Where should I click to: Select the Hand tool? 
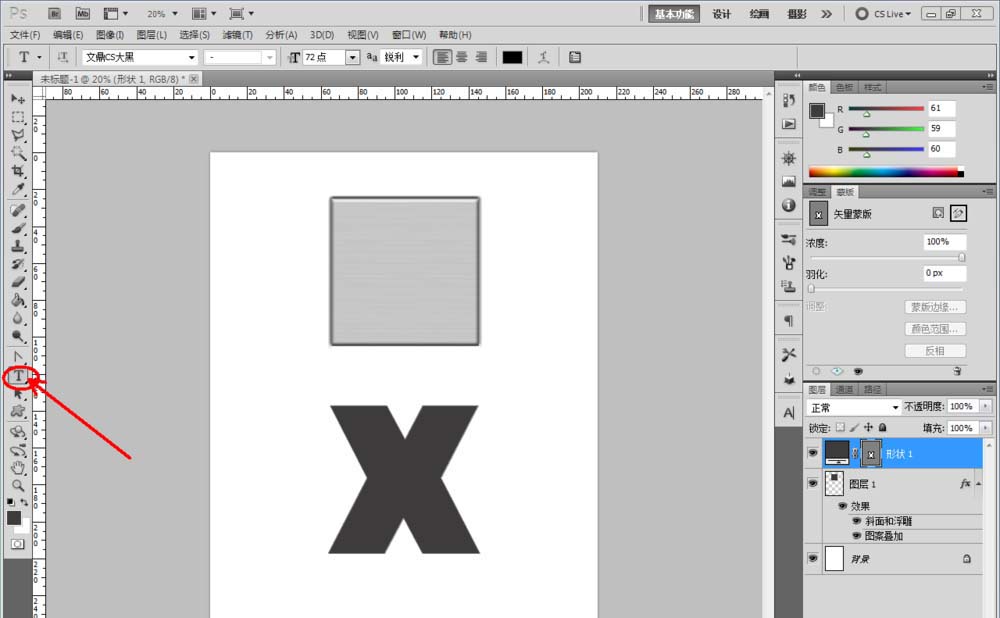pyautogui.click(x=18, y=468)
